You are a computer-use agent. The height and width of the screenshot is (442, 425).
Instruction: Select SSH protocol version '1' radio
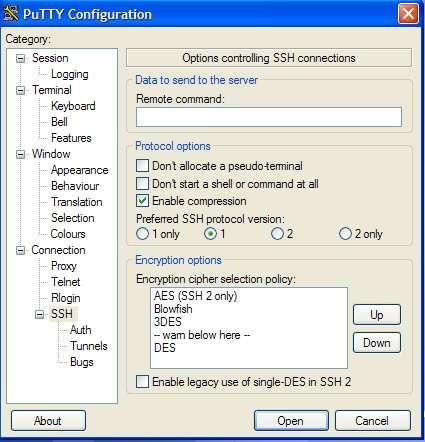pyautogui.click(x=210, y=234)
